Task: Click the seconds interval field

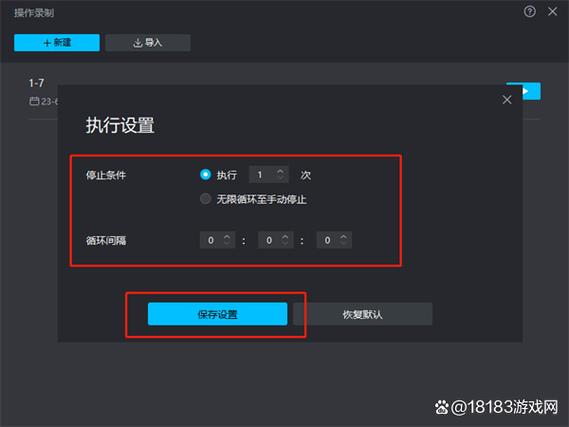Action: [334, 240]
